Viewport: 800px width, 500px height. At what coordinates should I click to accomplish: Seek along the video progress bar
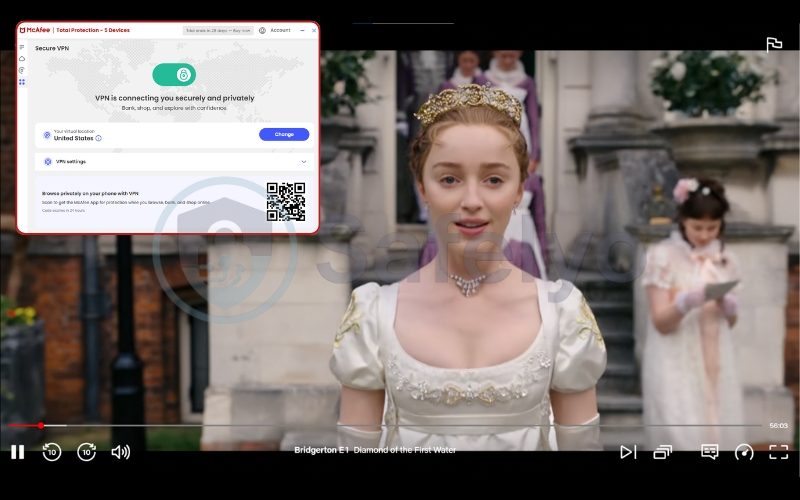click(x=385, y=425)
